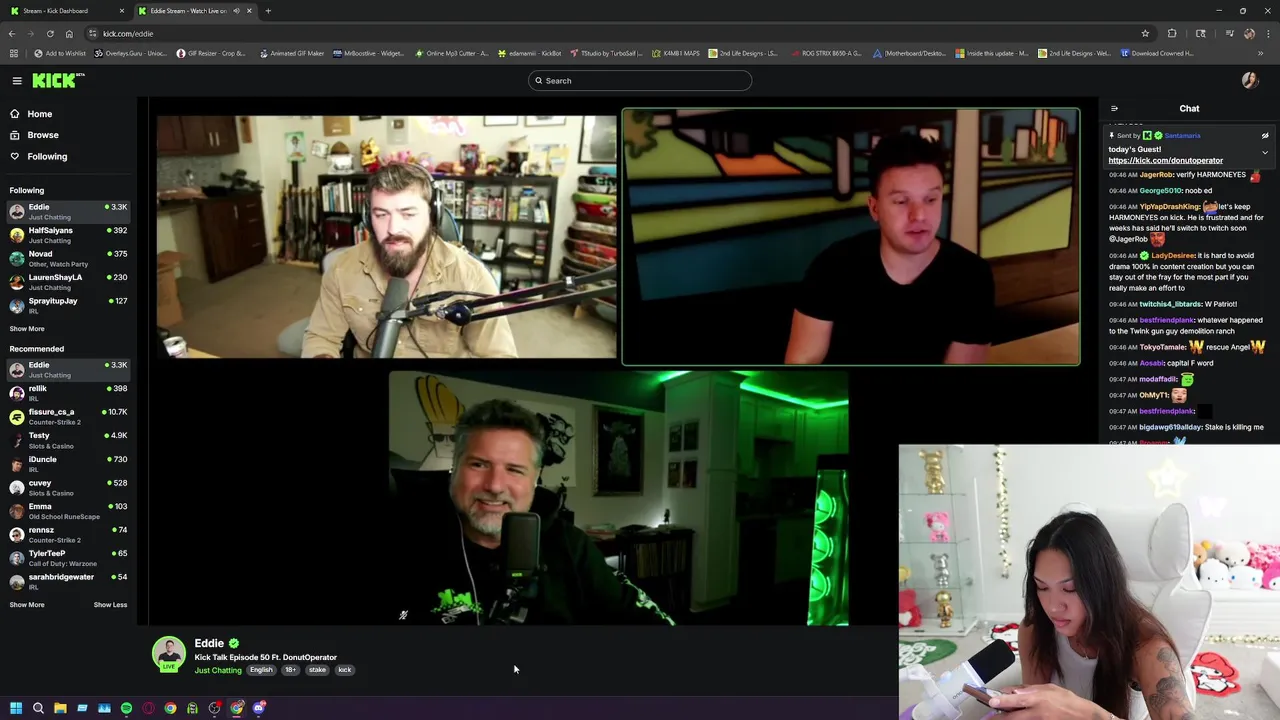This screenshot has width=1280, height=720.
Task: Click JagerRob username in chat
Action: [1157, 175]
